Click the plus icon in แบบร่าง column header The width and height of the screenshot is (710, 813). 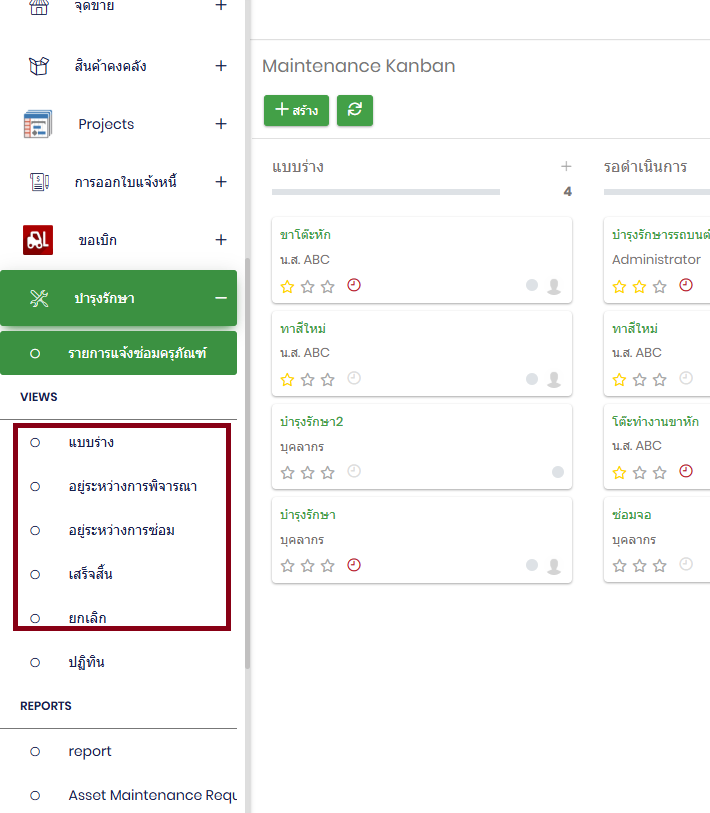pyautogui.click(x=566, y=166)
